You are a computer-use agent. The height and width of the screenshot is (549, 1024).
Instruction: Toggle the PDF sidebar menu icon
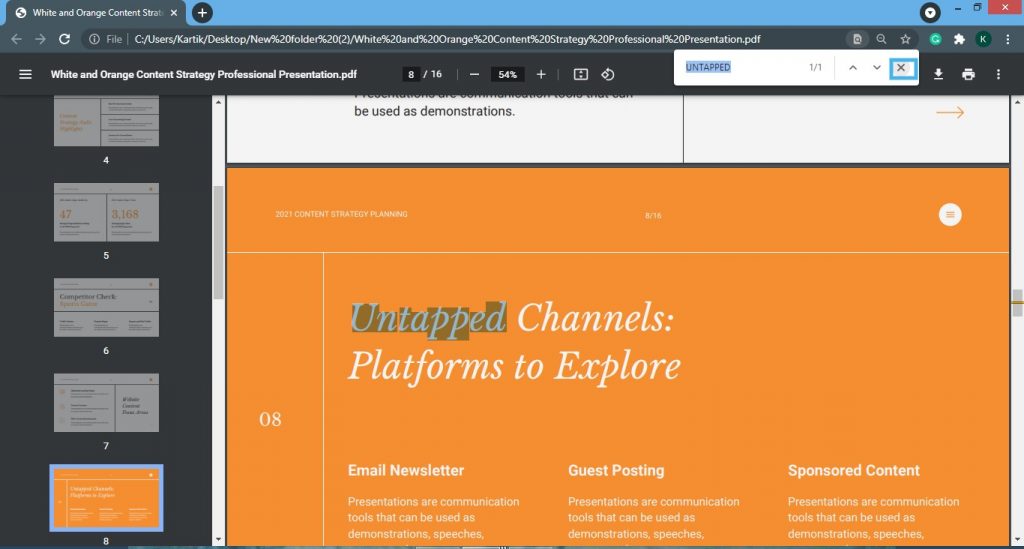[x=25, y=74]
